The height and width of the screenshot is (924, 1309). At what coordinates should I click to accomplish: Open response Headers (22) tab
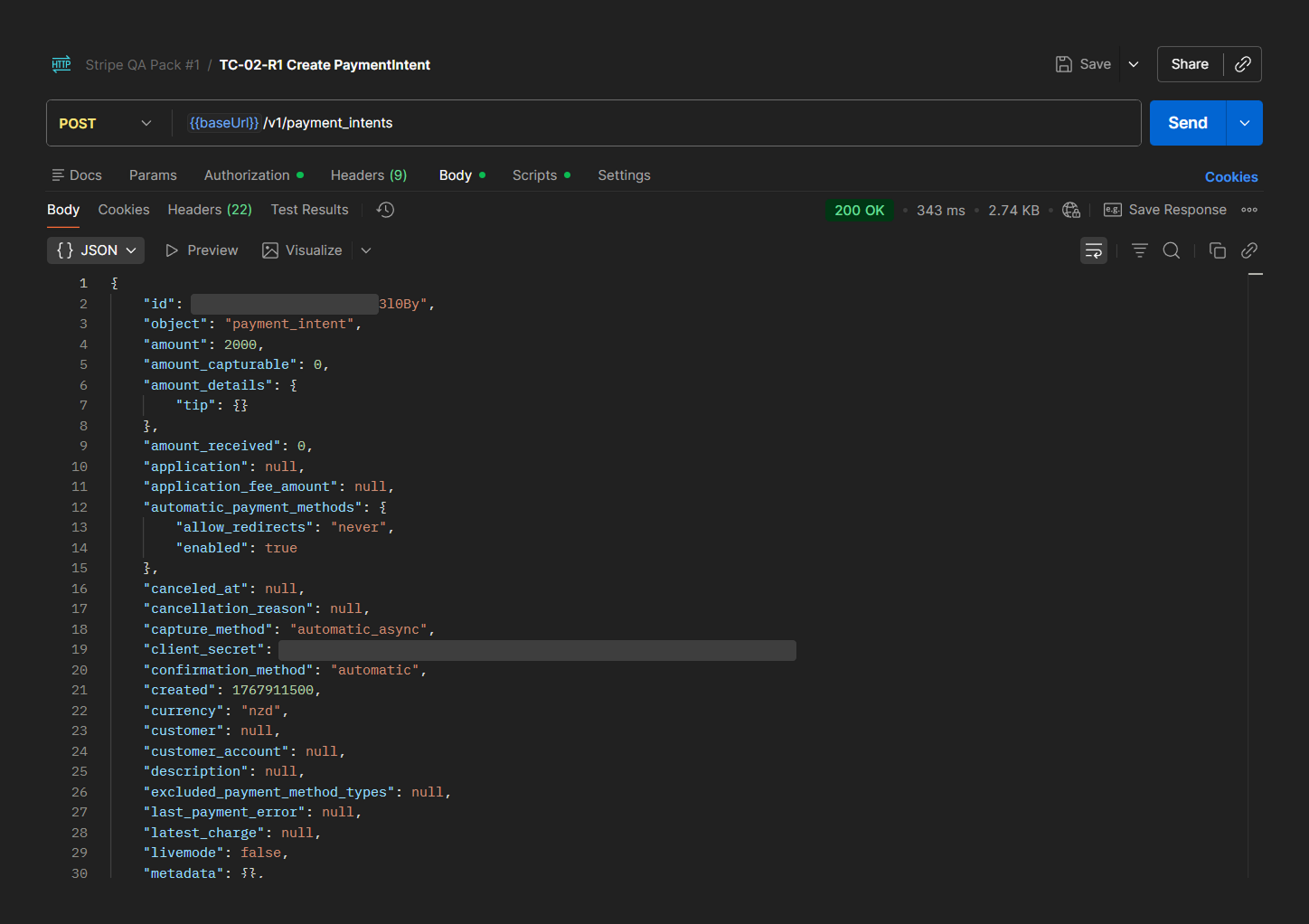coord(210,210)
